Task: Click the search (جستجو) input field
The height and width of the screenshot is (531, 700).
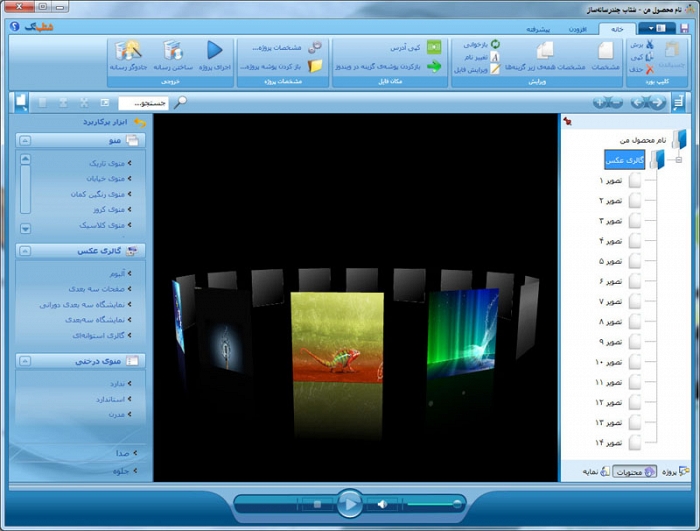Action: 143,102
